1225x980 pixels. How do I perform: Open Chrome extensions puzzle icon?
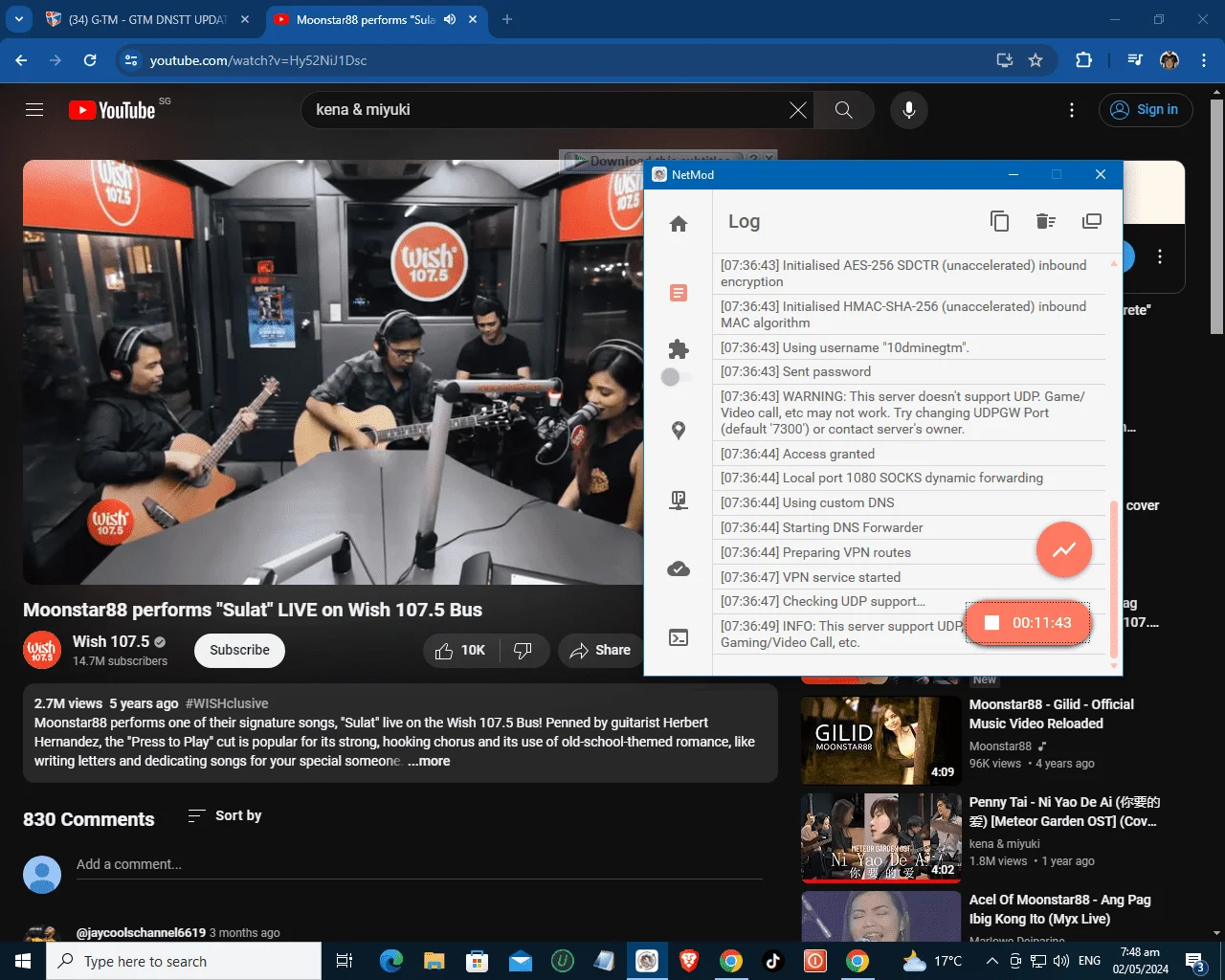[x=1083, y=60]
